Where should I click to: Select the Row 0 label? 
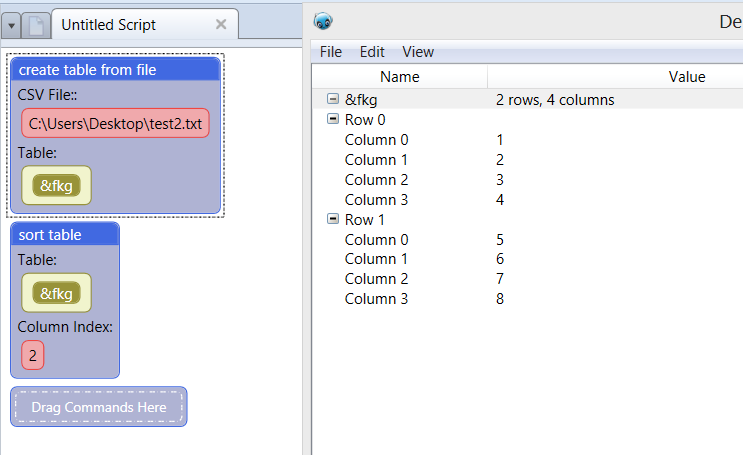[365, 120]
